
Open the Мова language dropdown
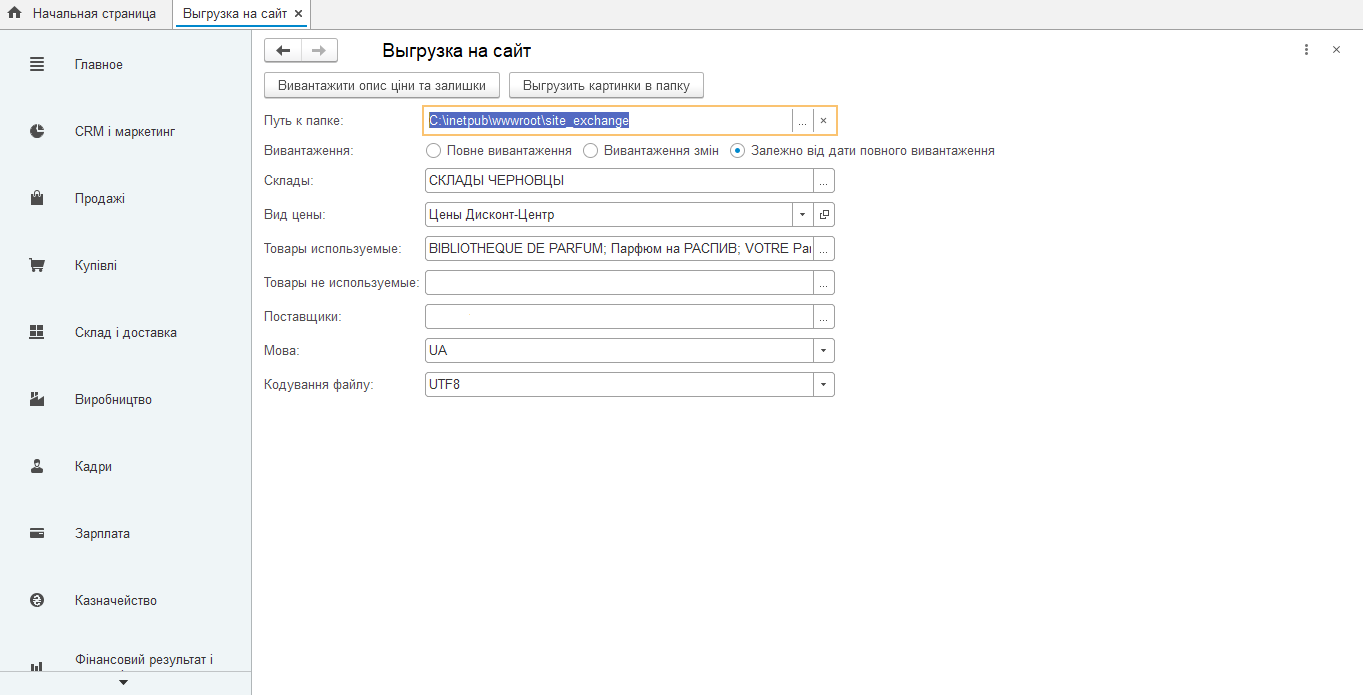coord(823,351)
